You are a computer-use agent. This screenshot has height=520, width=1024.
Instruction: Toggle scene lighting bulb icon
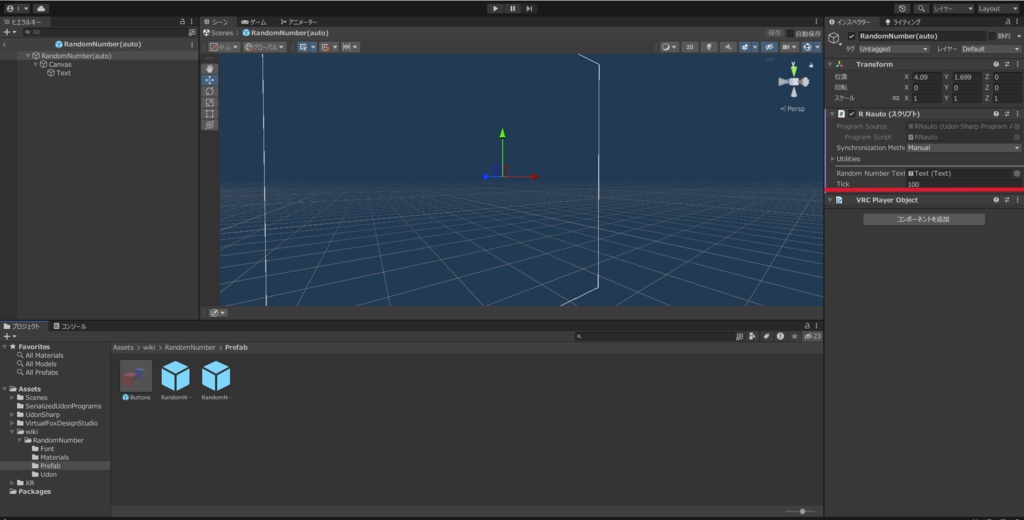[x=709, y=47]
